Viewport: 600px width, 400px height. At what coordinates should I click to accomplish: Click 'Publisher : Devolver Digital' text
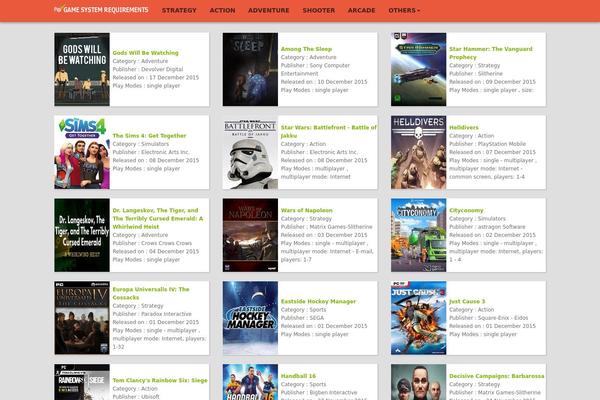tap(148, 69)
